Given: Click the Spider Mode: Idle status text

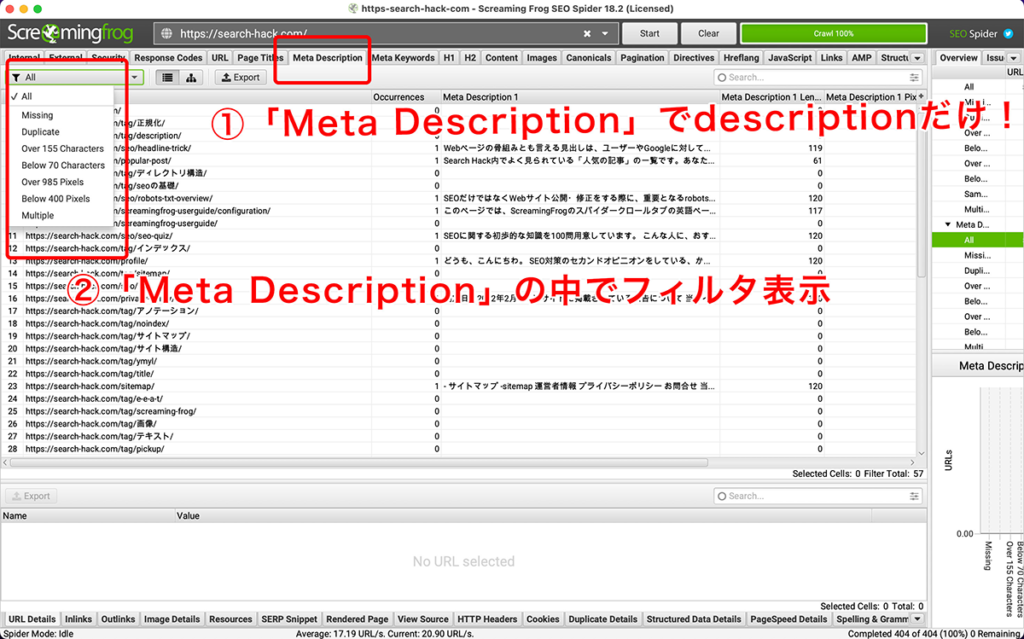Looking at the screenshot, I should 39,634.
